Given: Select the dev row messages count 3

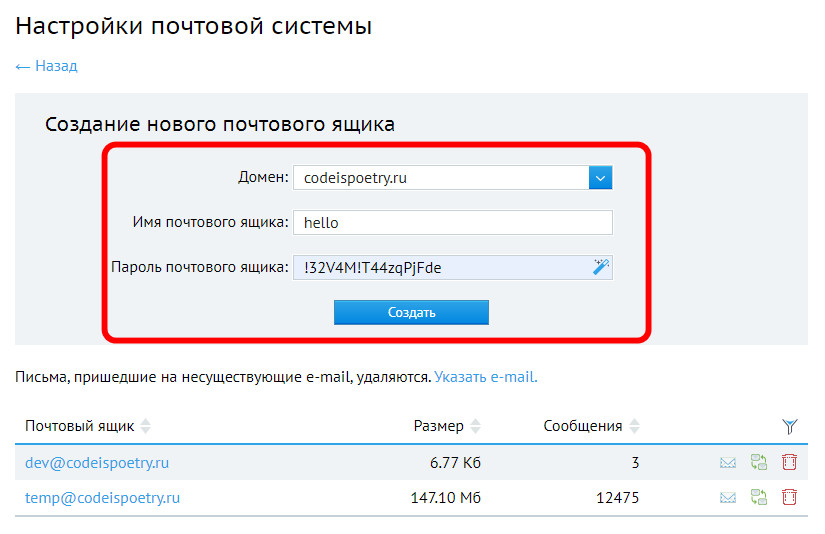Looking at the screenshot, I should tap(635, 462).
